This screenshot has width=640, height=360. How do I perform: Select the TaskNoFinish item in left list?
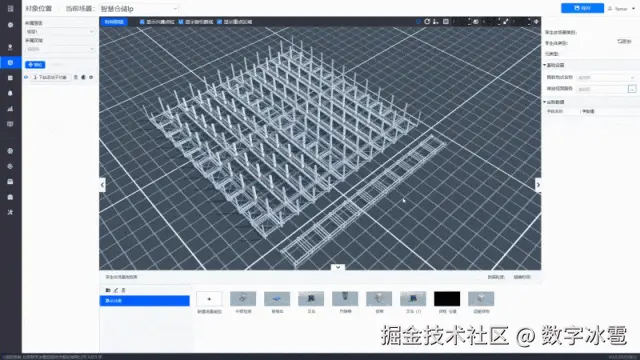pos(51,77)
